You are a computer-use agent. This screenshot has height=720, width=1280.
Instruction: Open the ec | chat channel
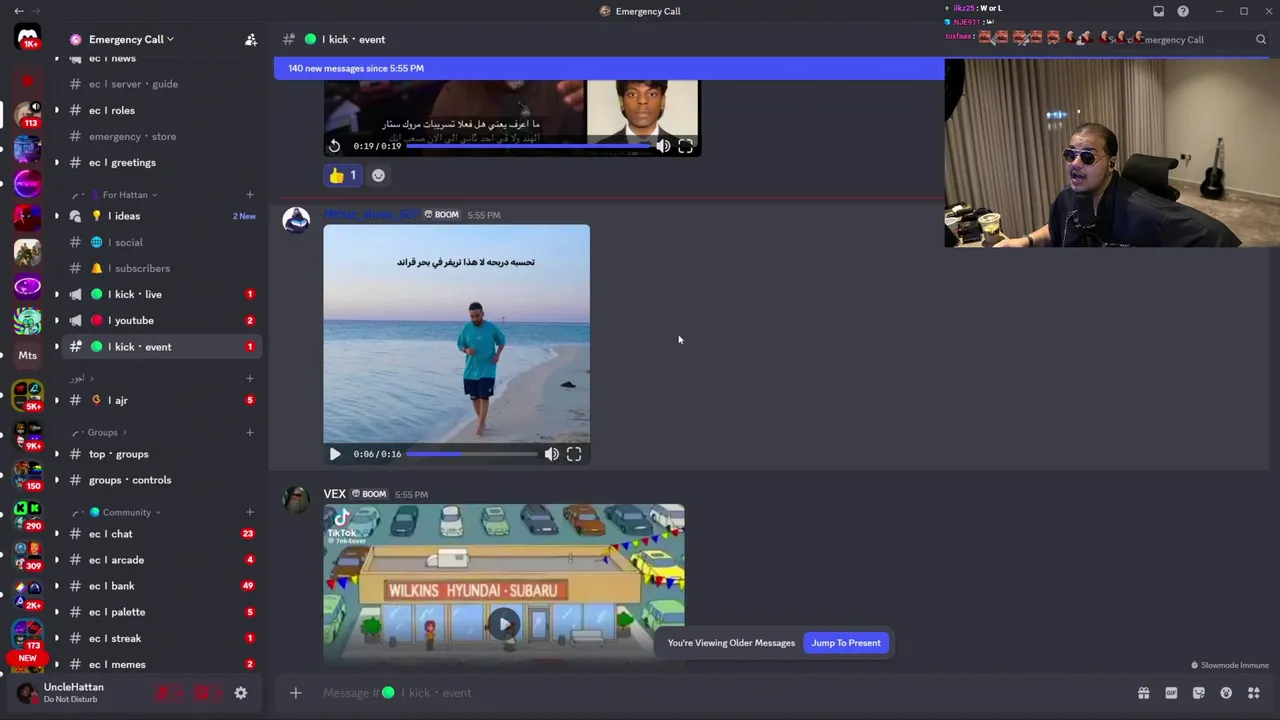160,534
